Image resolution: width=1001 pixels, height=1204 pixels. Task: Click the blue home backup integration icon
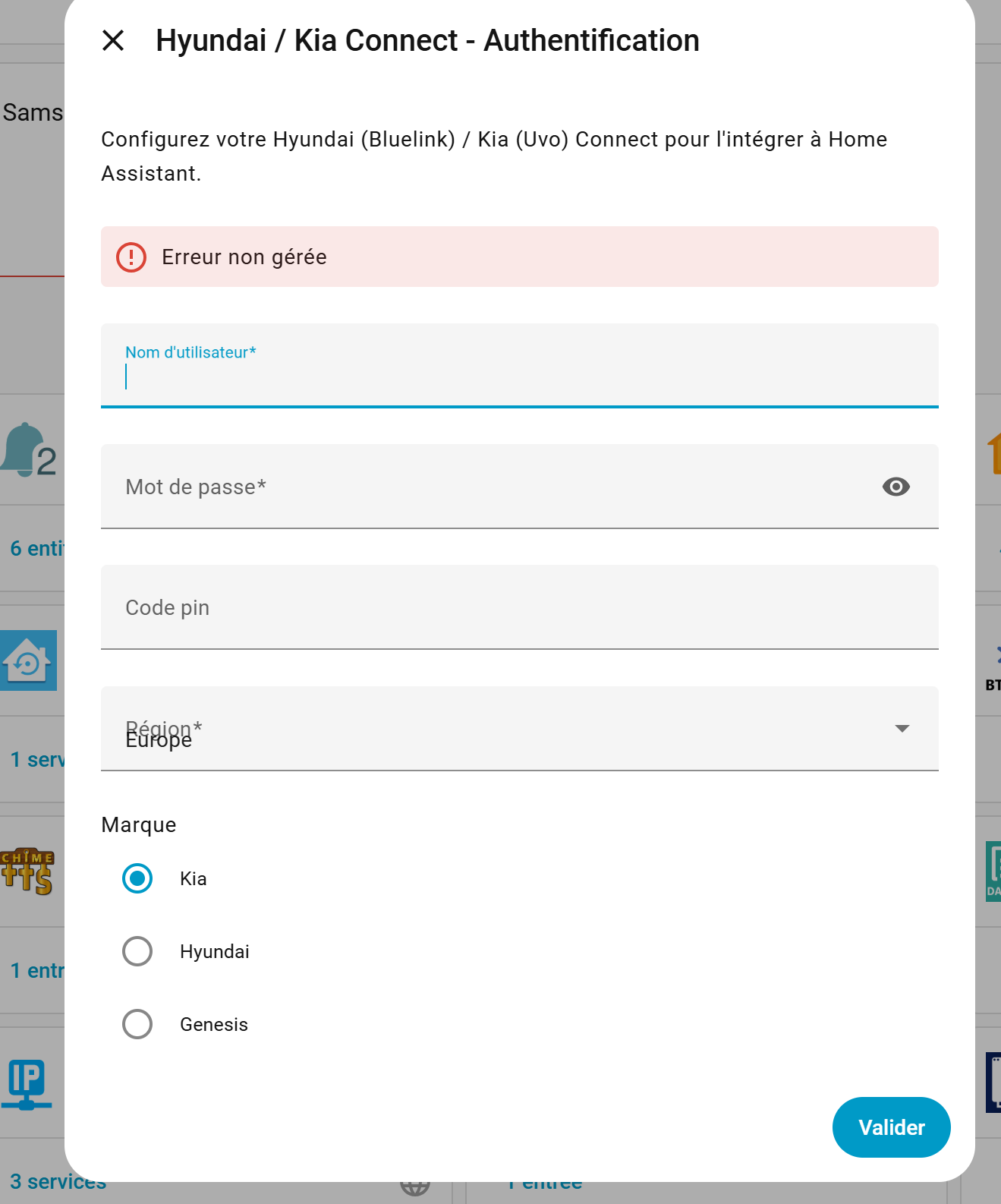pyautogui.click(x=28, y=660)
